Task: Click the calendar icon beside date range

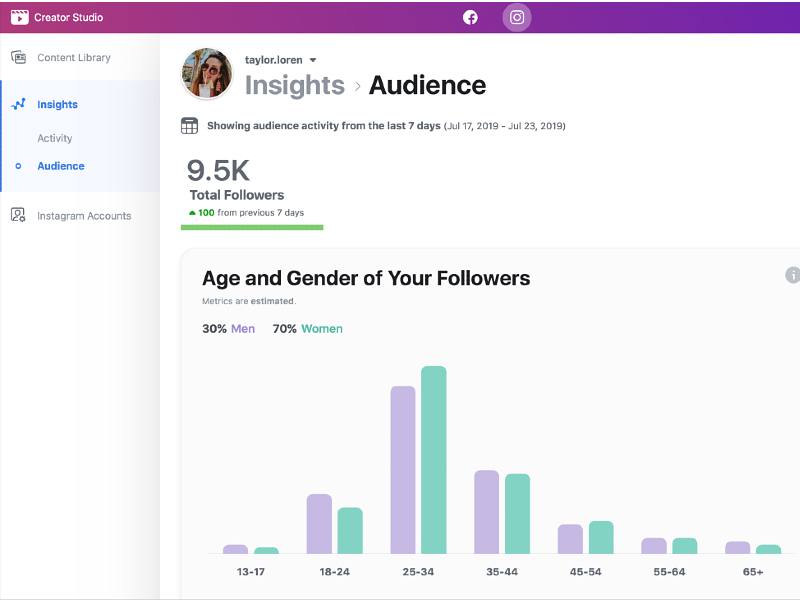Action: coord(189,126)
